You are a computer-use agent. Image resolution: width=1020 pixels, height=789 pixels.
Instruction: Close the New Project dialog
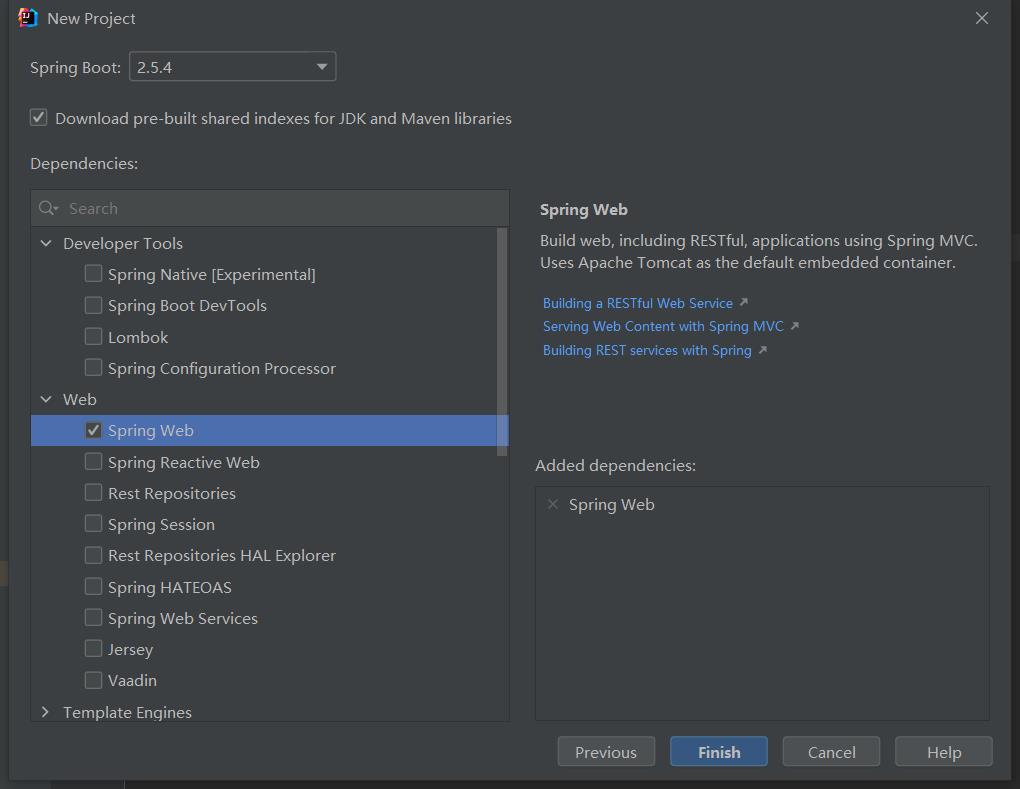coord(982,18)
